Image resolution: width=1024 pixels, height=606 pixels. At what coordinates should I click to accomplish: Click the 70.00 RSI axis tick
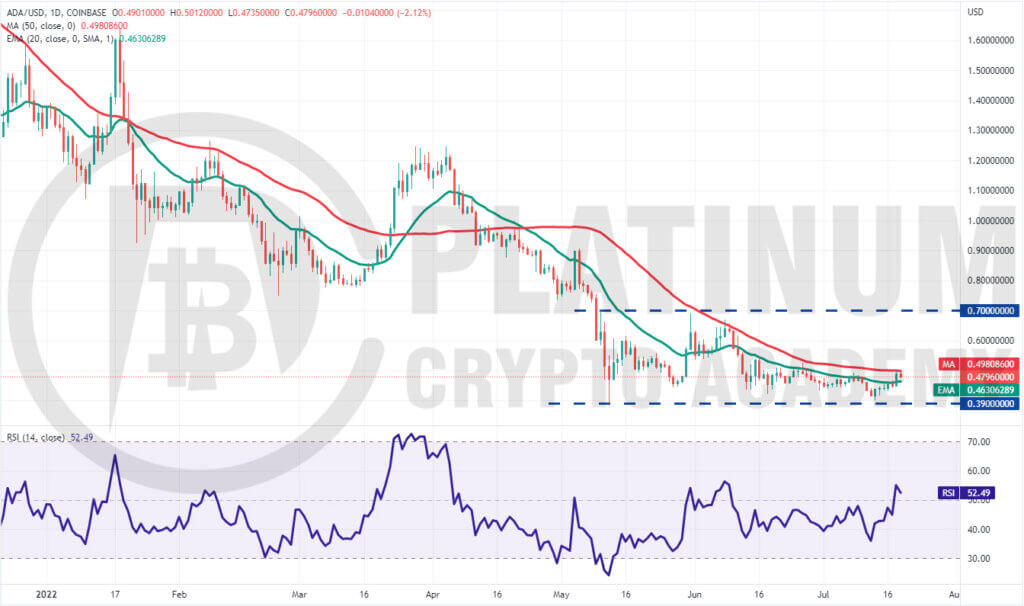978,442
